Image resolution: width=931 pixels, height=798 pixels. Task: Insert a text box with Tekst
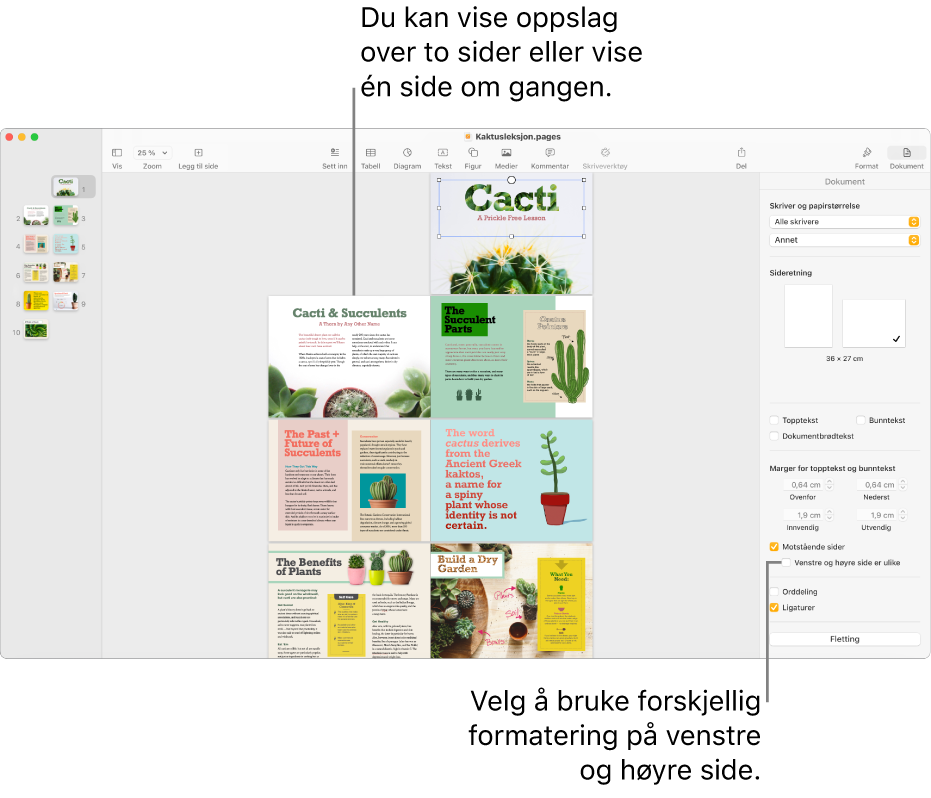[x=443, y=153]
